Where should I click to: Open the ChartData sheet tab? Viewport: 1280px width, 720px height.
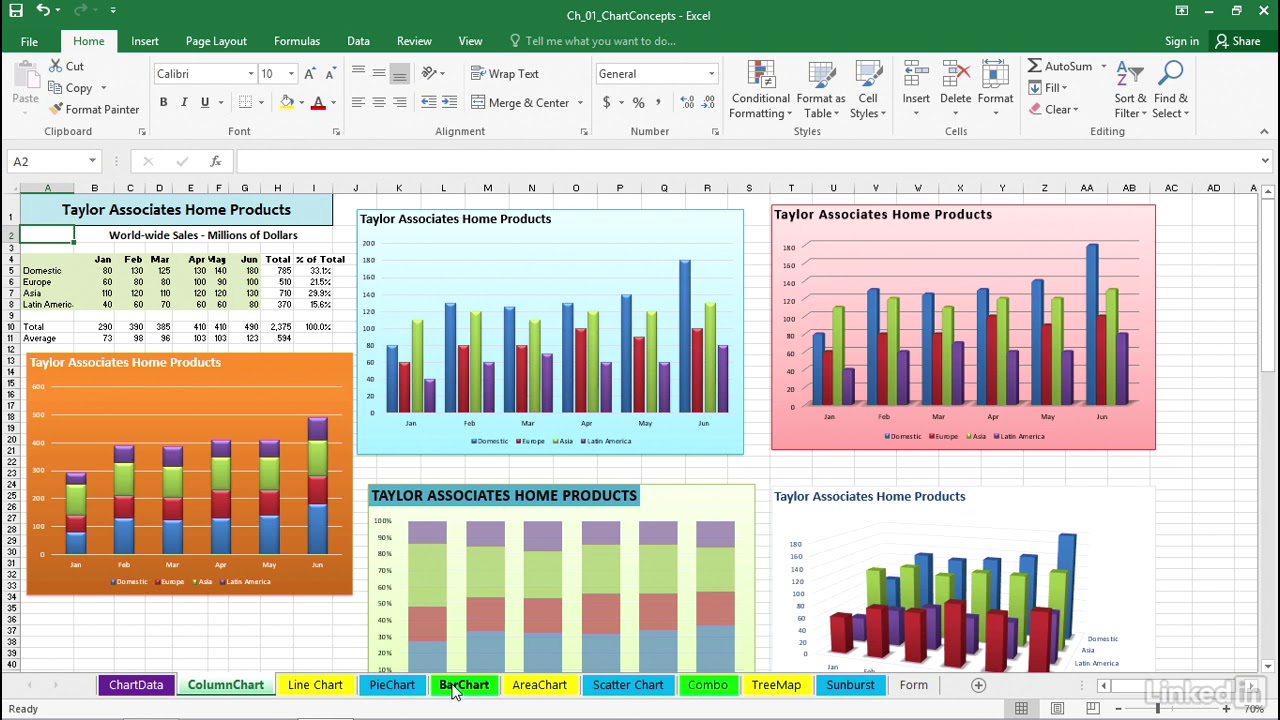(136, 685)
